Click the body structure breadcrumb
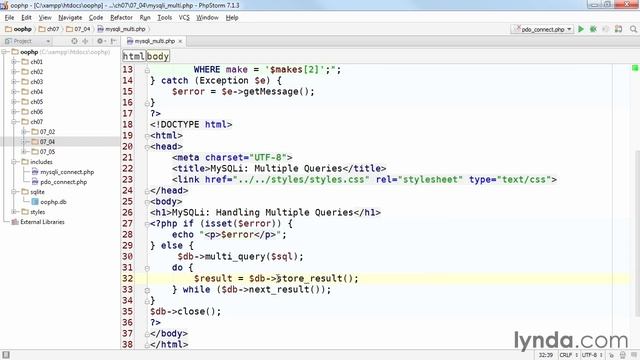 pos(158,56)
